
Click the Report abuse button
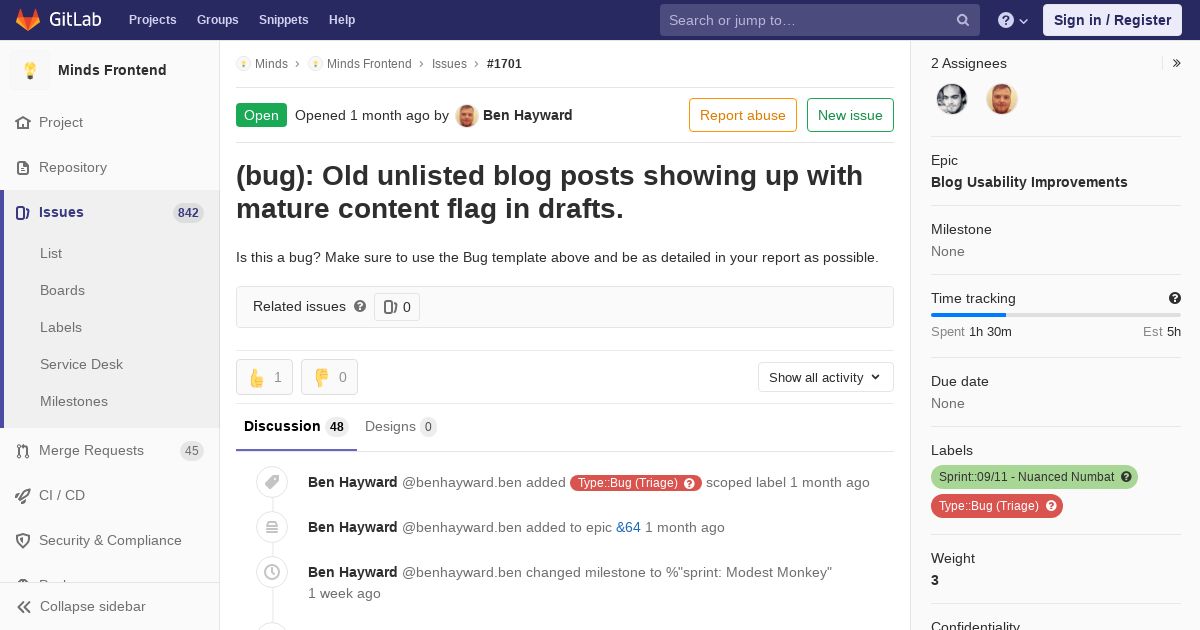[743, 115]
